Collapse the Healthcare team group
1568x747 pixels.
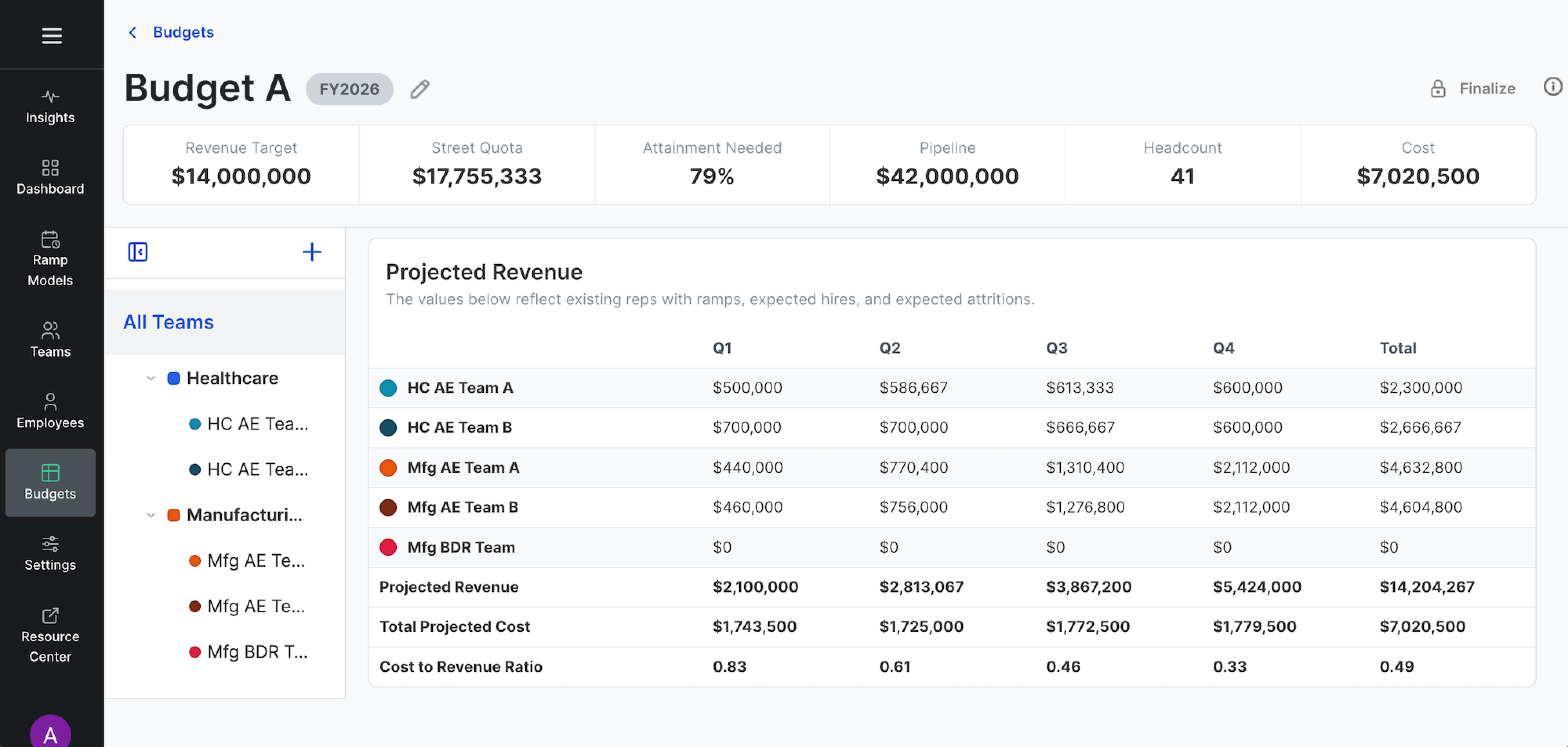(x=151, y=378)
